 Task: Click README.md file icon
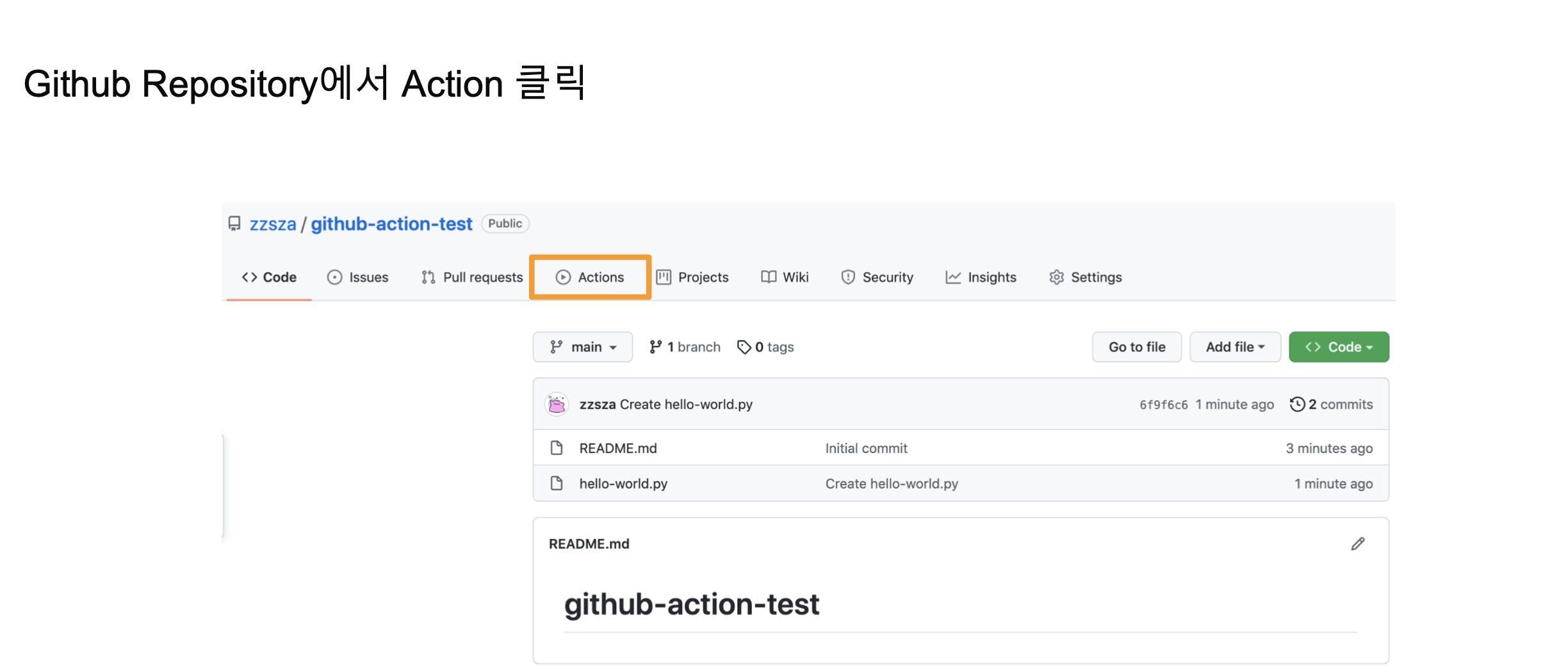pyautogui.click(x=557, y=448)
